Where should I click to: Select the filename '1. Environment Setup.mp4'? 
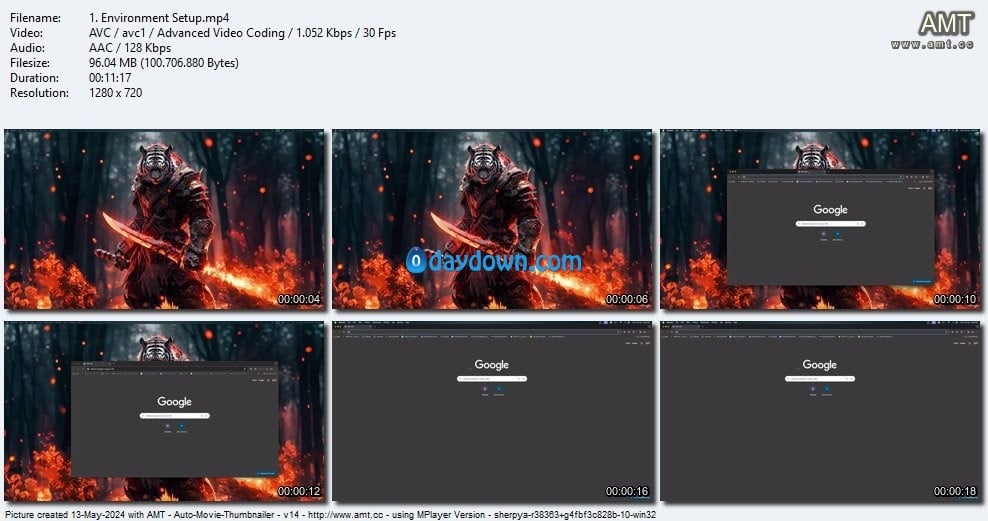click(159, 18)
